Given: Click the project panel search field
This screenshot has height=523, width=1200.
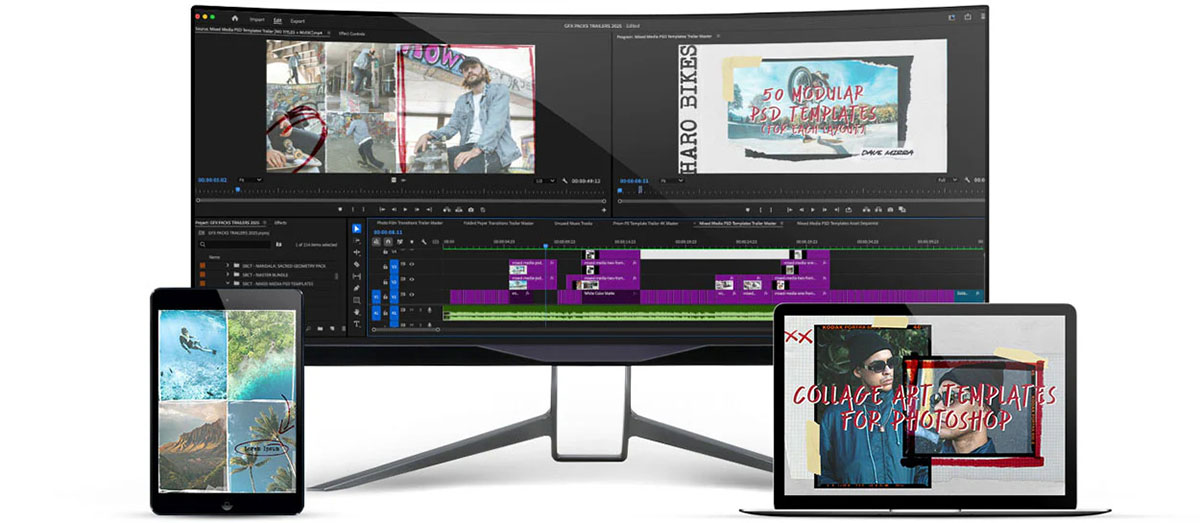Looking at the screenshot, I should coord(240,244).
